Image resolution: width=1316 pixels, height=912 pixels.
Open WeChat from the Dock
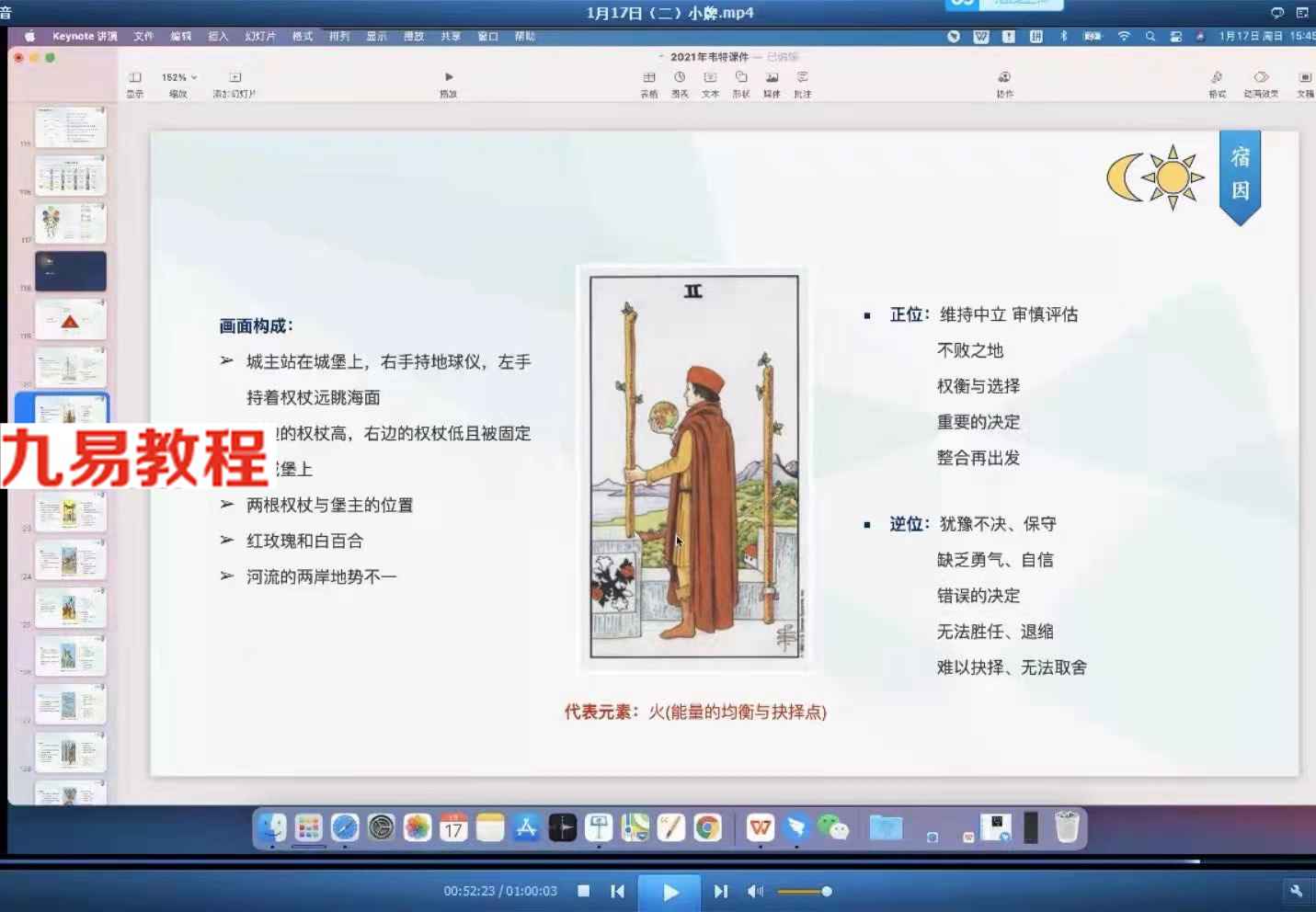point(833,827)
